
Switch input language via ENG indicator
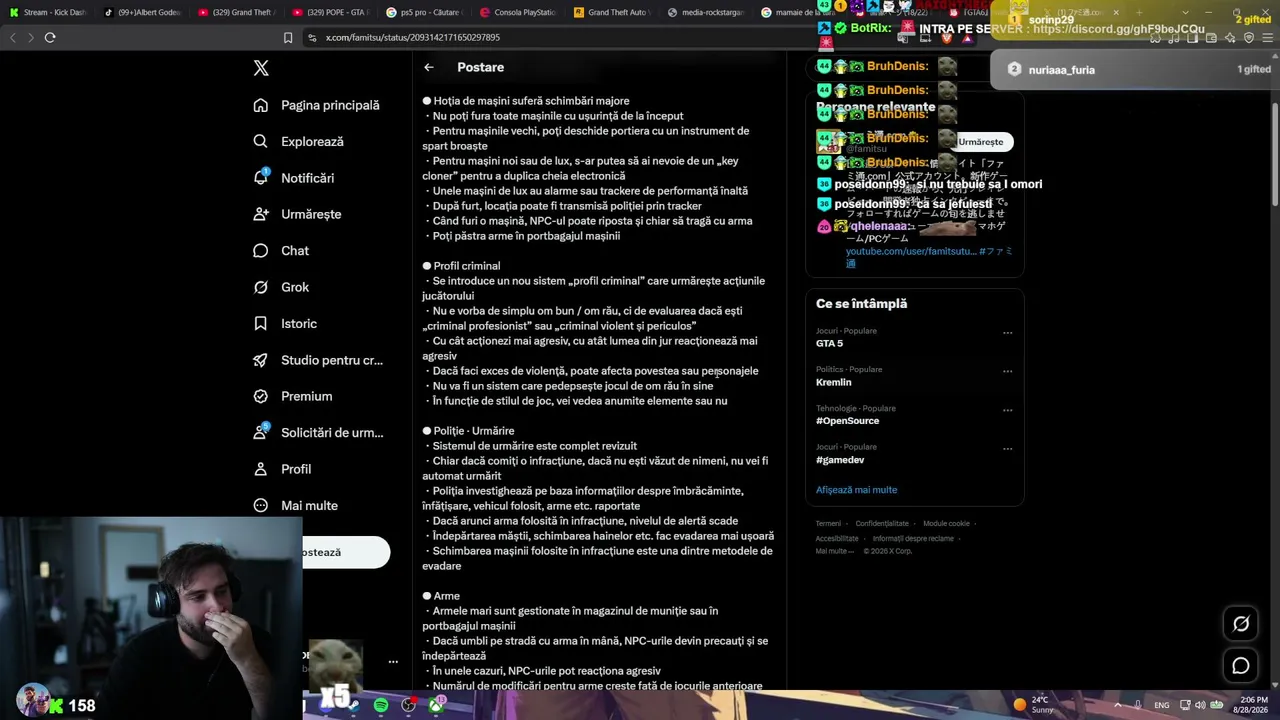point(1161,705)
